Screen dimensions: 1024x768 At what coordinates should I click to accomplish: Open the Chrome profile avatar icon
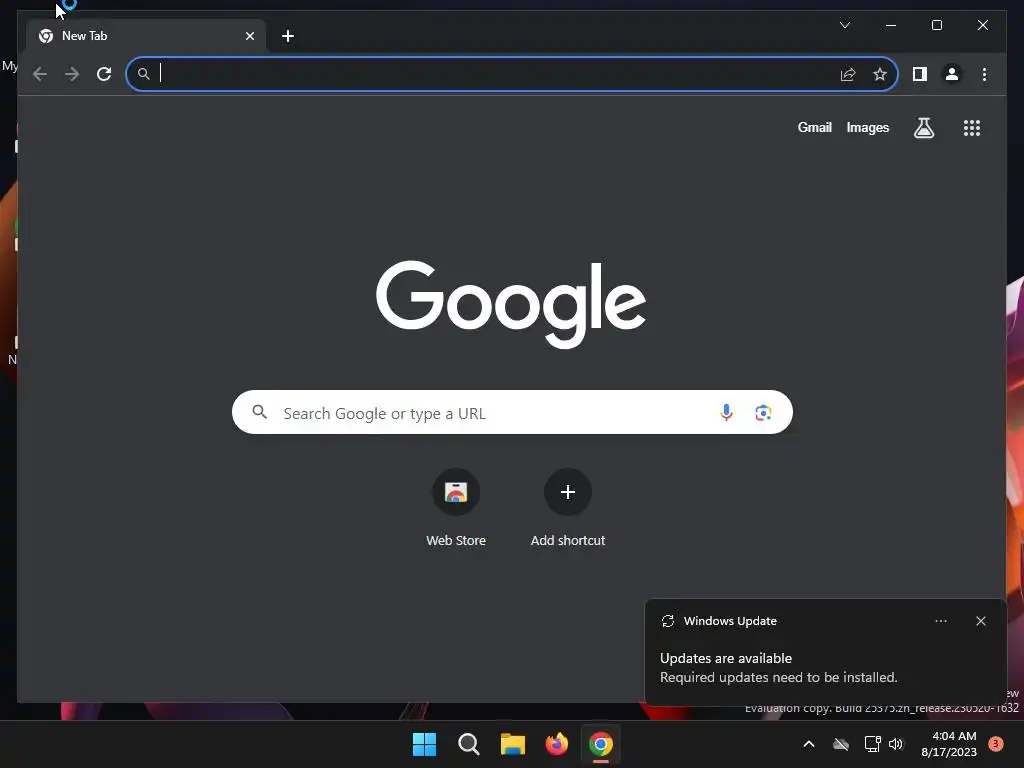pyautogui.click(x=952, y=74)
